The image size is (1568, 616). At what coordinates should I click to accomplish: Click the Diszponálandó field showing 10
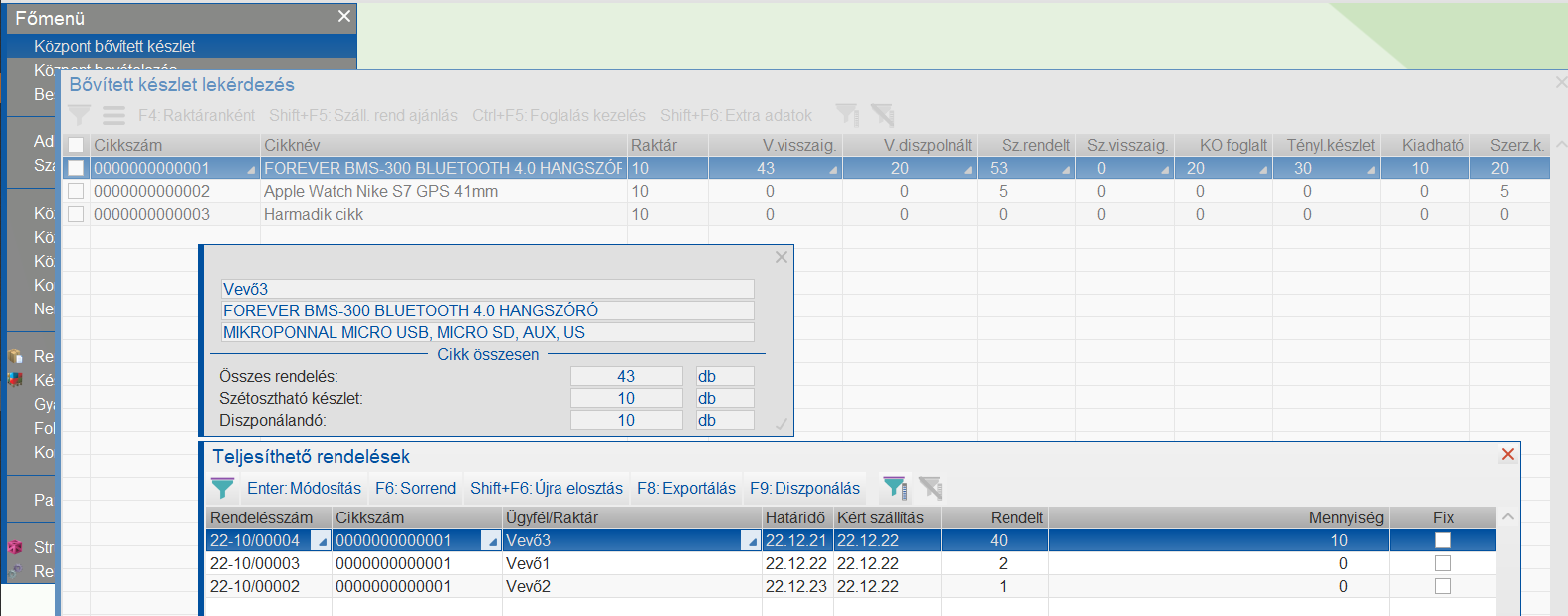pos(626,420)
